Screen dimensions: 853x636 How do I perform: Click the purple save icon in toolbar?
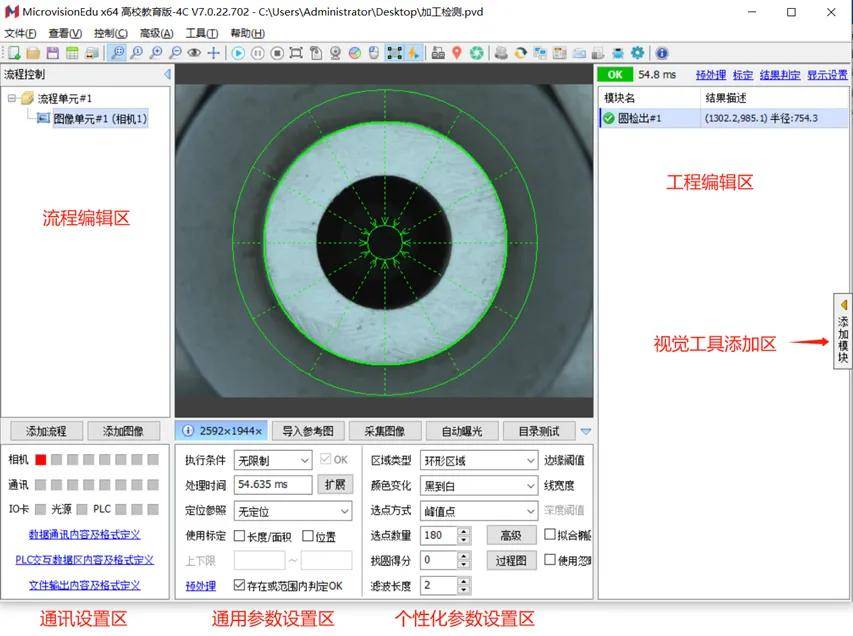[52, 53]
